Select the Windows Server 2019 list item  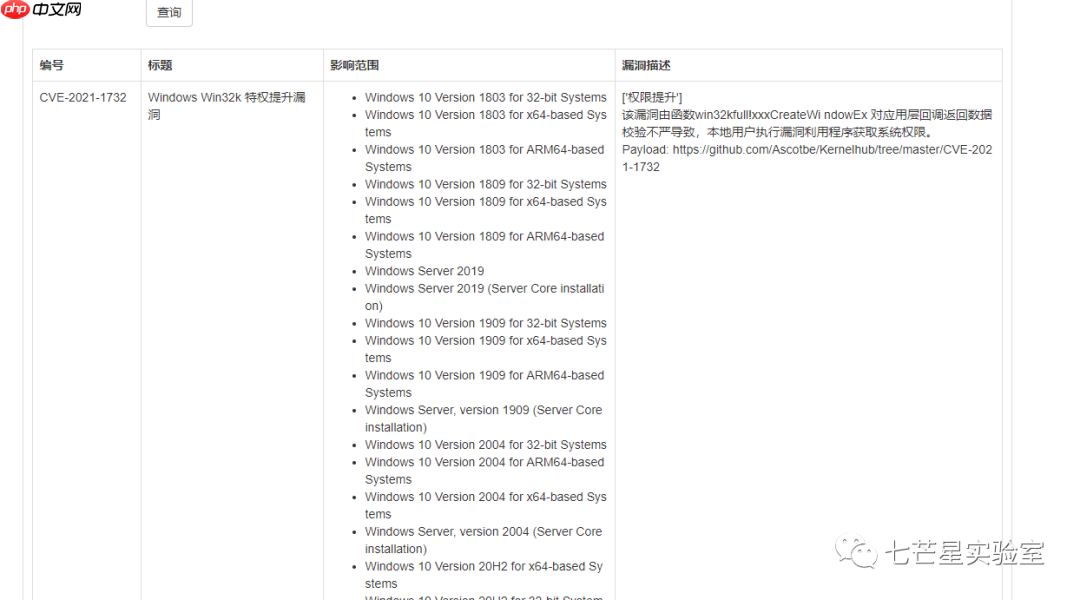(424, 270)
